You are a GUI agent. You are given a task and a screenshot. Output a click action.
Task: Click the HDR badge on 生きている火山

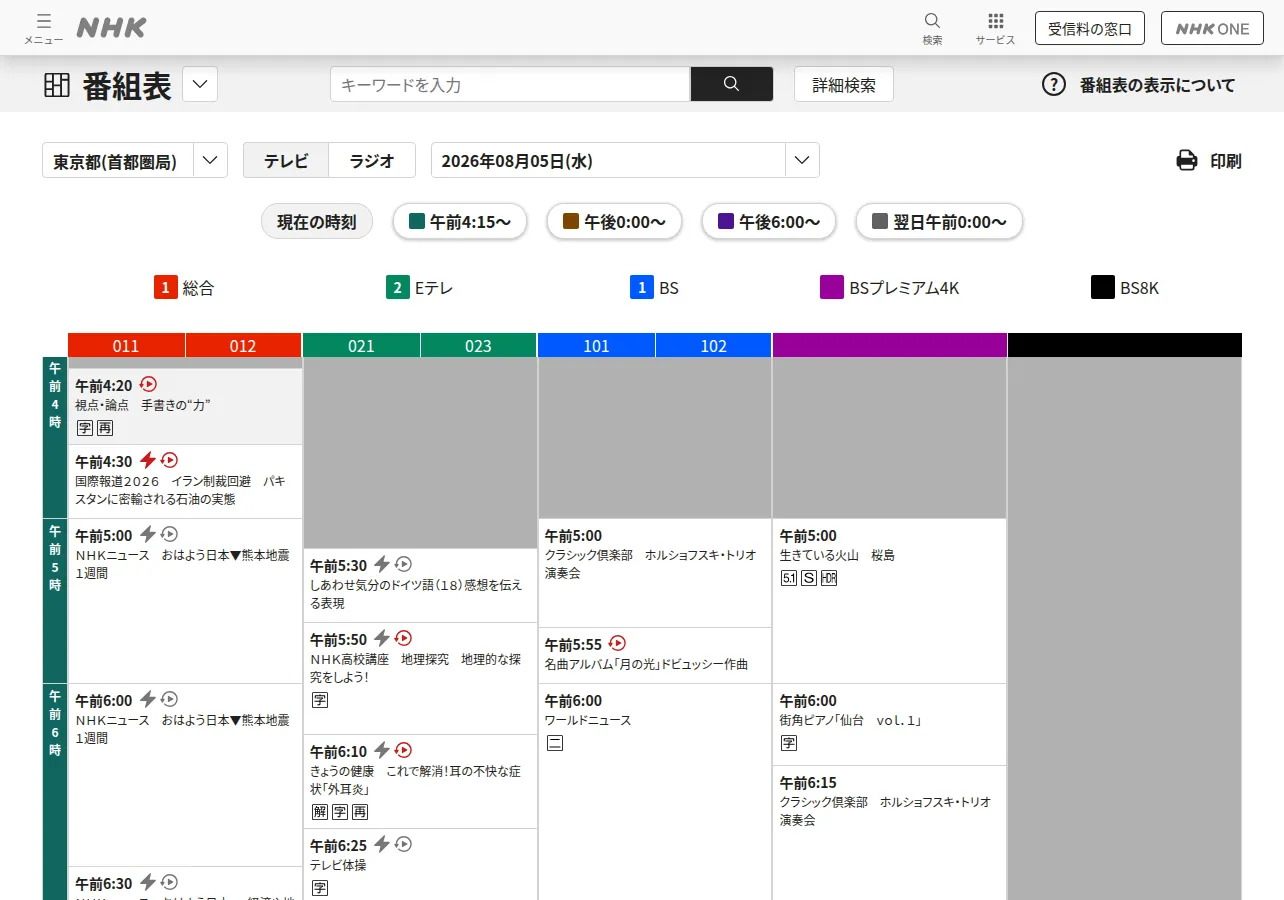[x=829, y=578]
